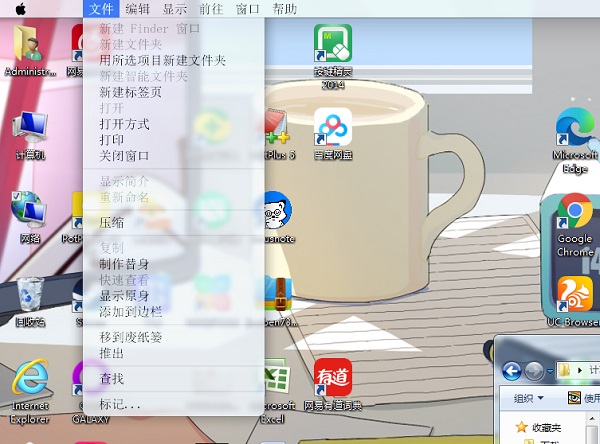The width and height of the screenshot is (600, 444).
Task: Open the 文件 menu in menu bar
Action: [101, 8]
